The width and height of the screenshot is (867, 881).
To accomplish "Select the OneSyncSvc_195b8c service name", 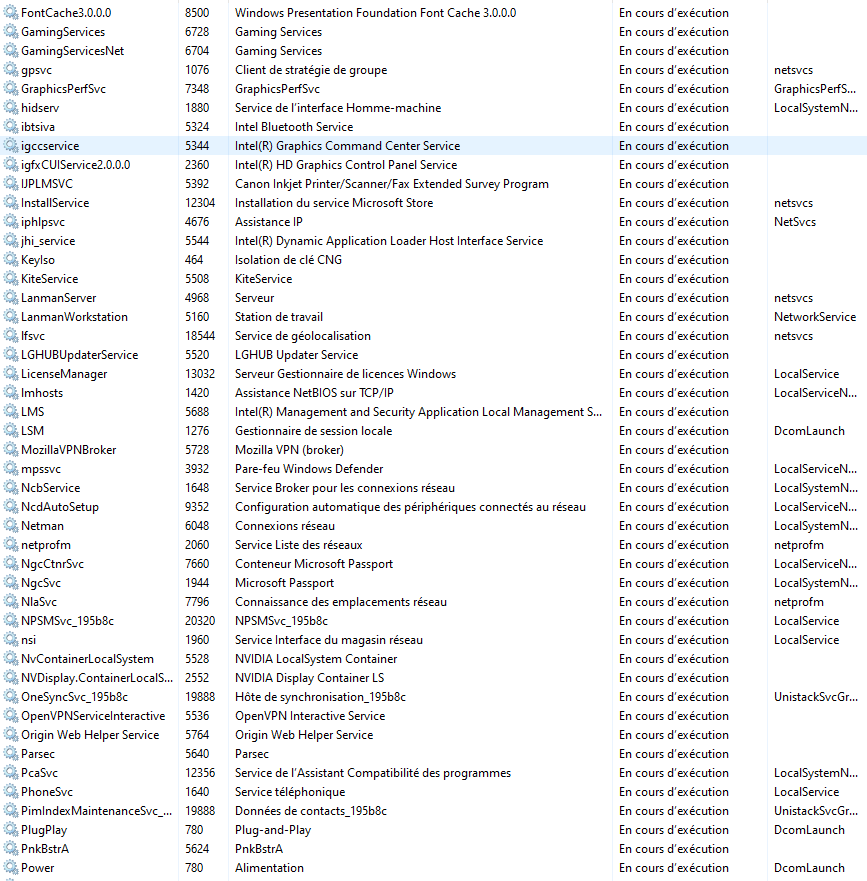I will point(75,697).
